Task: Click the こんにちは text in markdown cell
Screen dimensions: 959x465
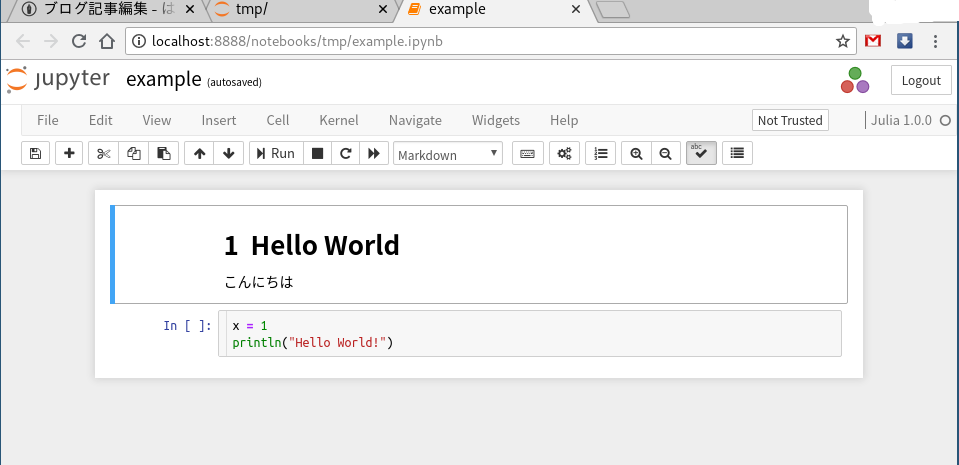Action: [x=259, y=282]
